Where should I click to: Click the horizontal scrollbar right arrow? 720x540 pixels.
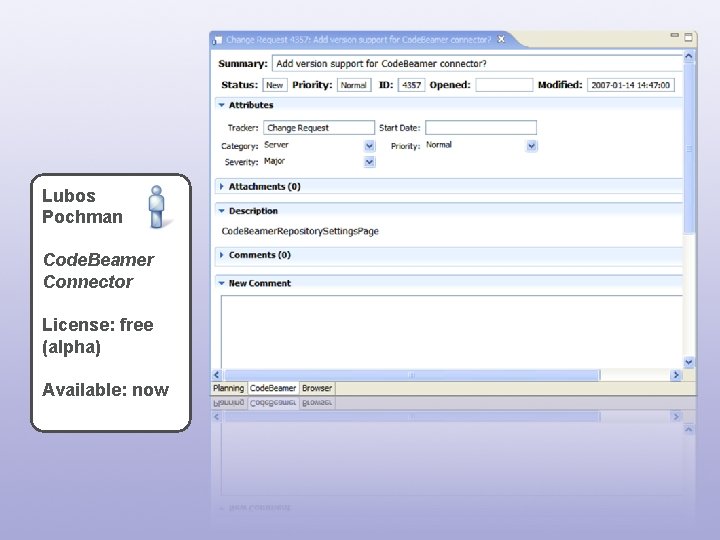pyautogui.click(x=676, y=375)
